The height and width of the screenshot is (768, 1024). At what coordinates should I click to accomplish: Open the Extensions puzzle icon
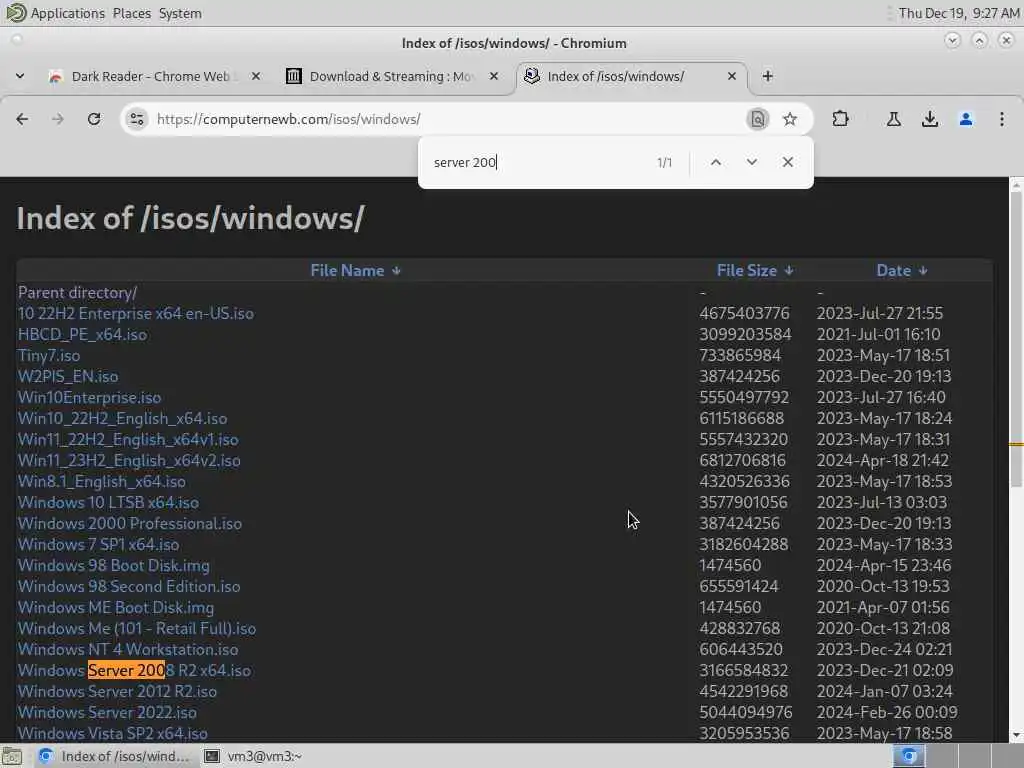pos(840,119)
